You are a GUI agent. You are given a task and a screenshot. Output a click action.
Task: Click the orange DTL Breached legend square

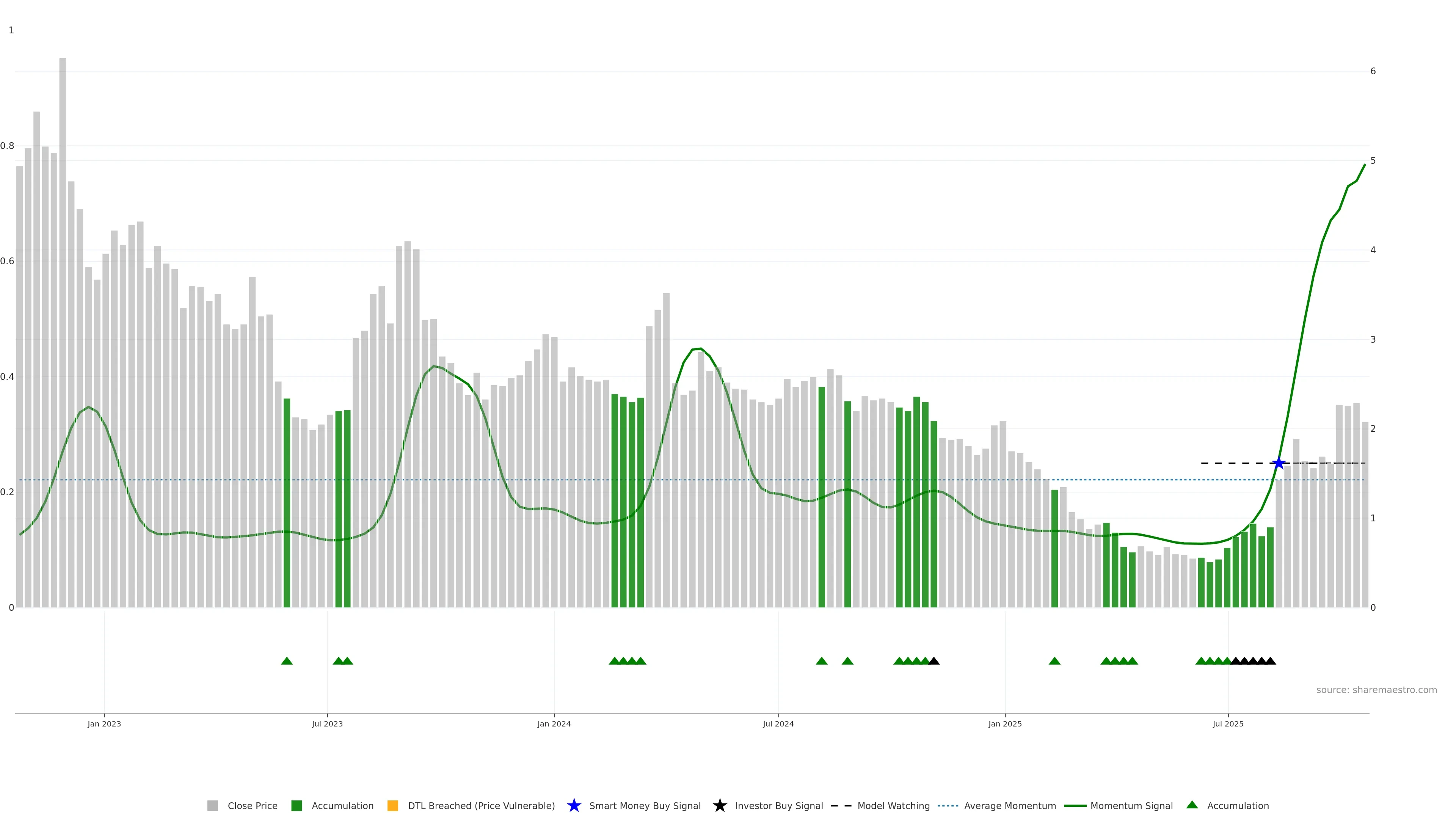[x=393, y=806]
